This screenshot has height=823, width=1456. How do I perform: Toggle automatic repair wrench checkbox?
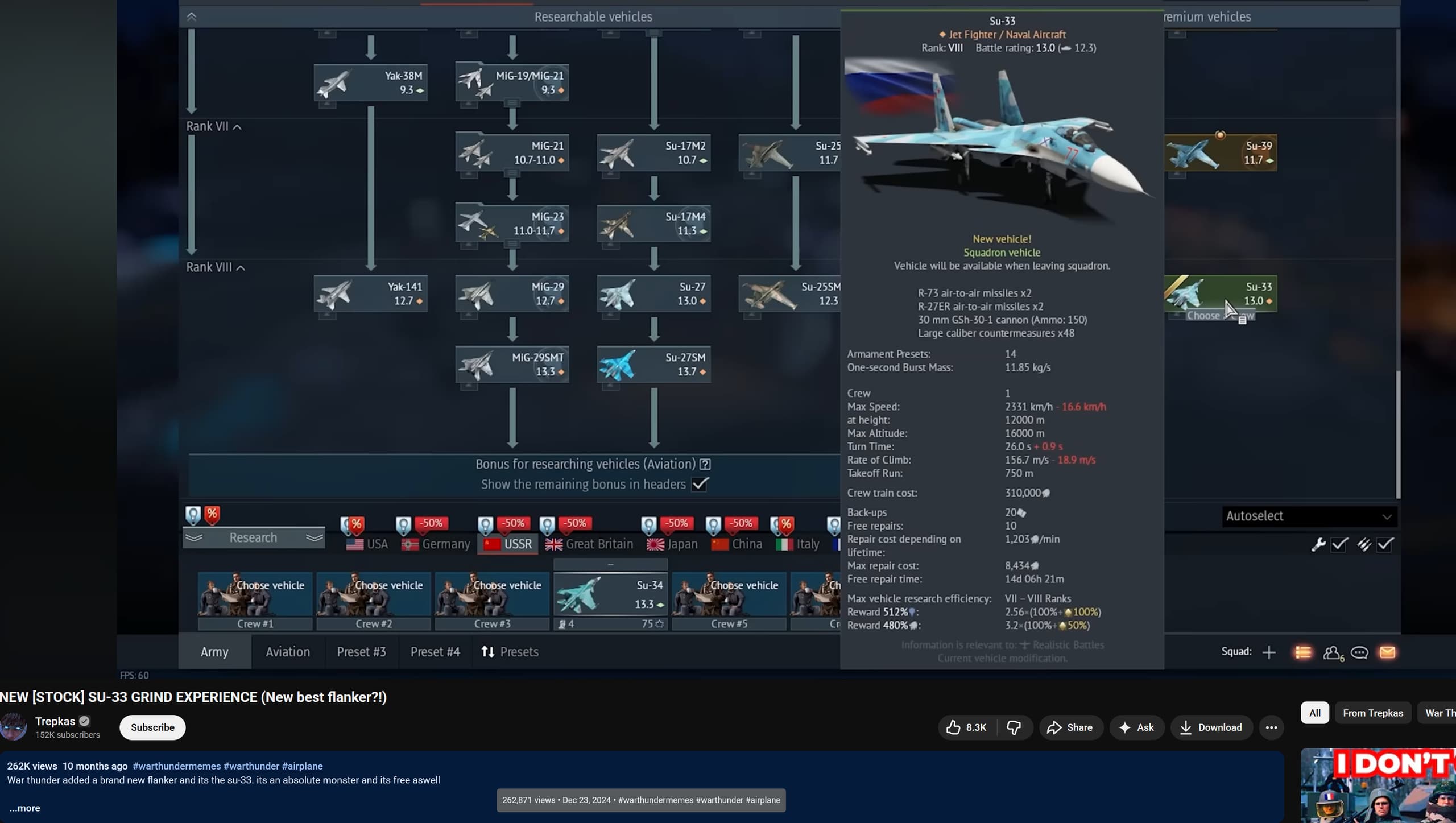[x=1339, y=544]
